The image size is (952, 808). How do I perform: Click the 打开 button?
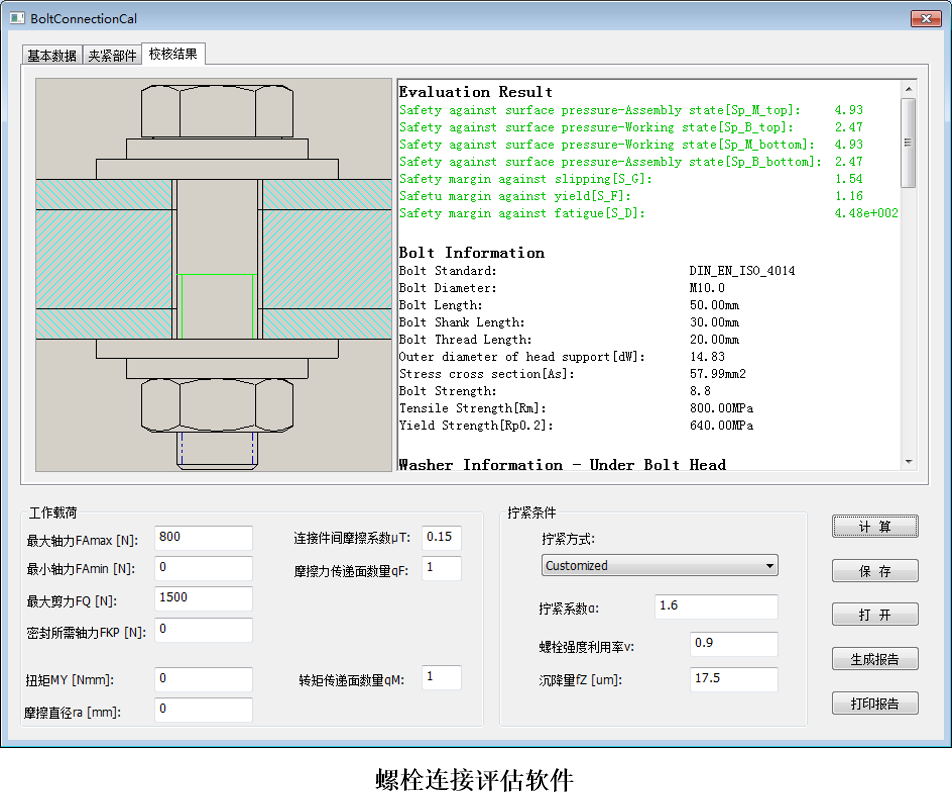[875, 614]
